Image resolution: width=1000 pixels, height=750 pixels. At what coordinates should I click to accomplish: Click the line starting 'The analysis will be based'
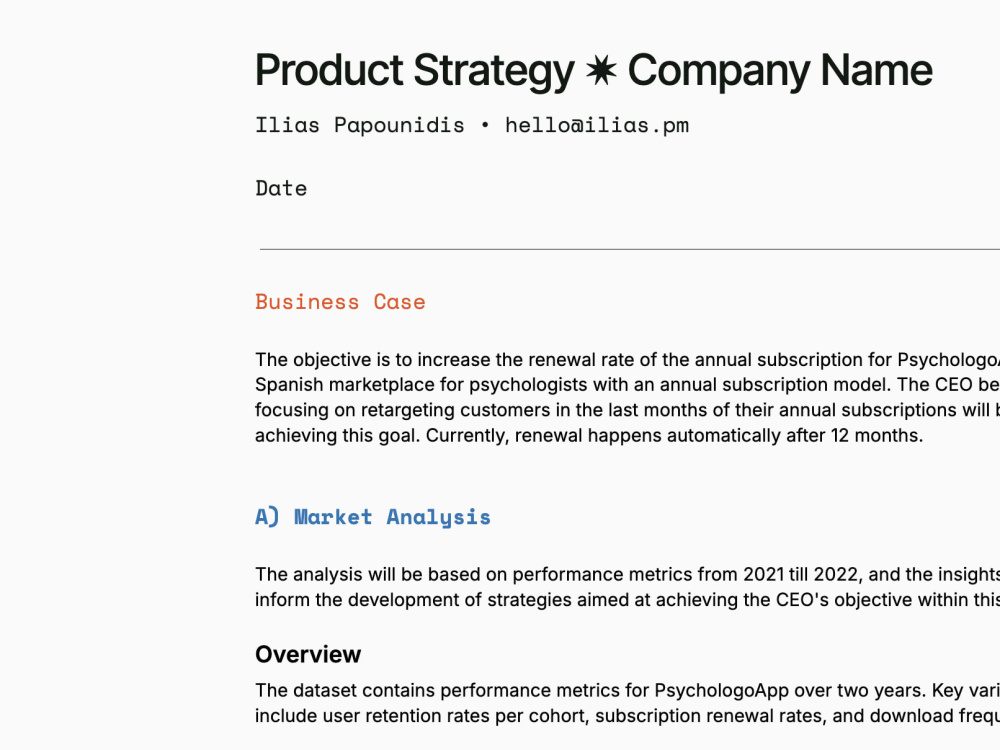coord(628,575)
